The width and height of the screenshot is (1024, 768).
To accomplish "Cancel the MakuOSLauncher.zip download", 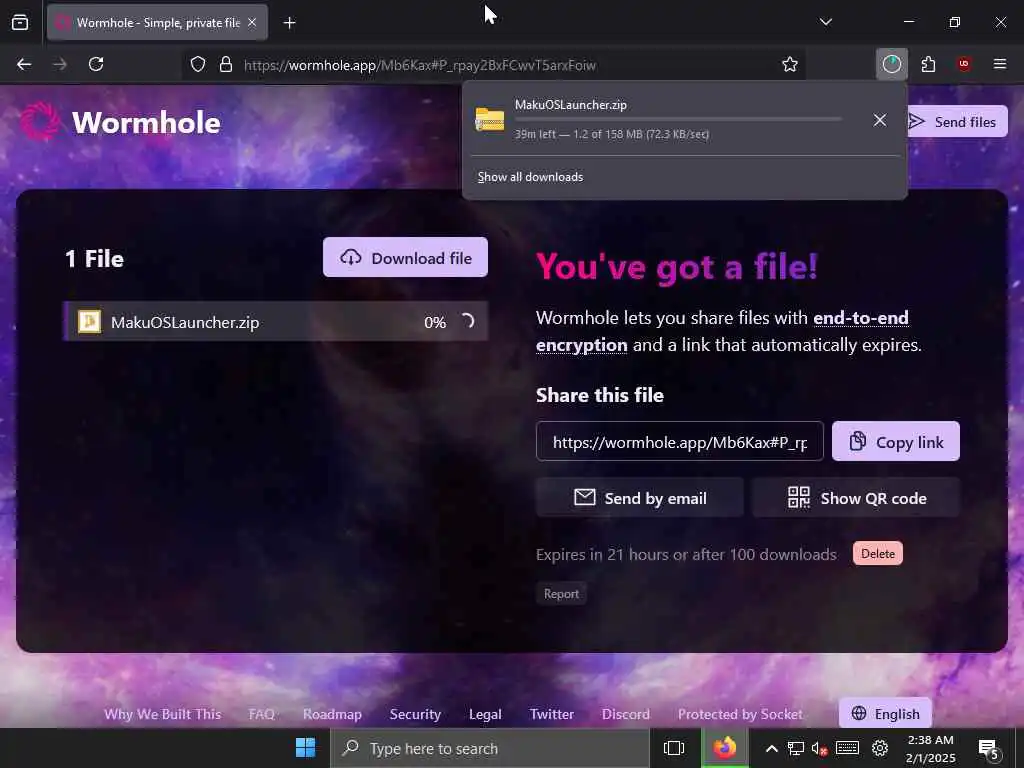I will [880, 120].
